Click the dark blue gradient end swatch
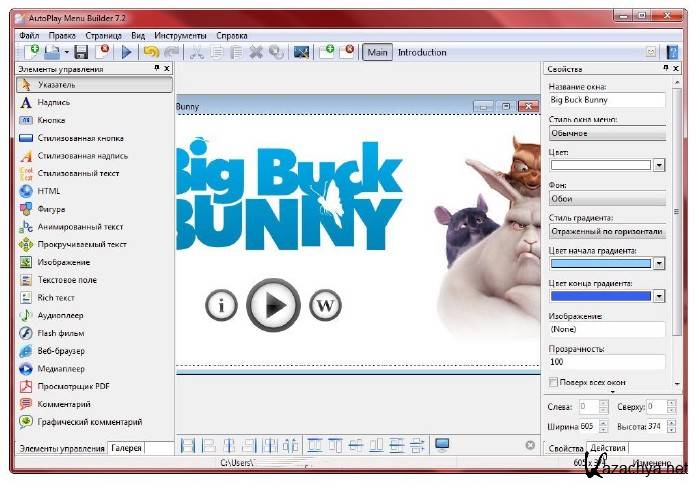The height and width of the screenshot is (487, 700). (600, 296)
